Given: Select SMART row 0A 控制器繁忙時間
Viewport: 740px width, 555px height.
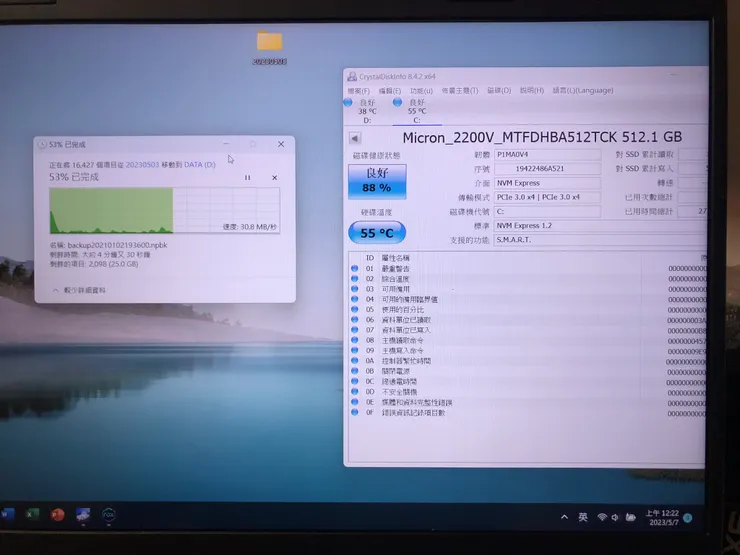Looking at the screenshot, I should point(528,361).
